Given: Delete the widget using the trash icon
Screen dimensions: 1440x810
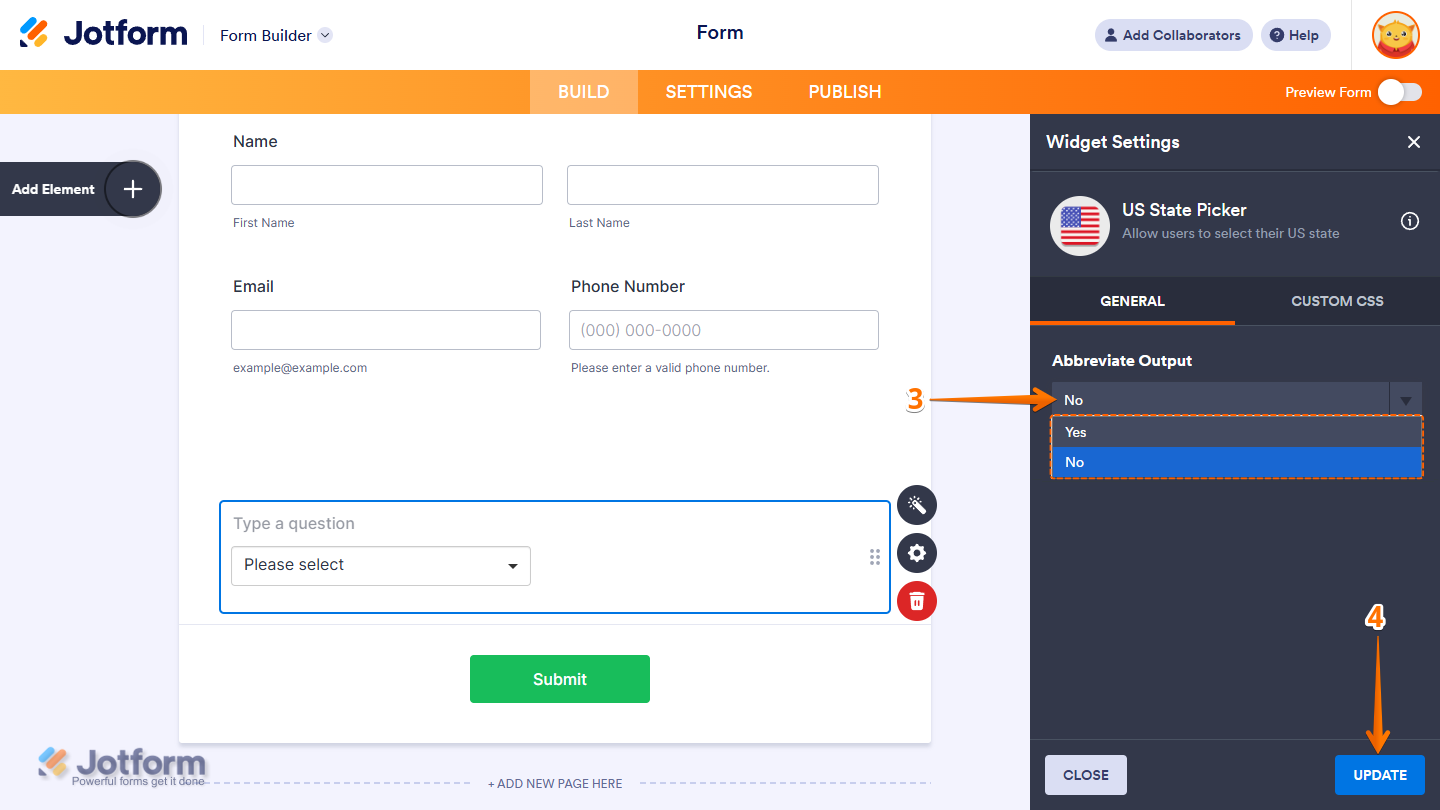Looking at the screenshot, I should [916, 601].
